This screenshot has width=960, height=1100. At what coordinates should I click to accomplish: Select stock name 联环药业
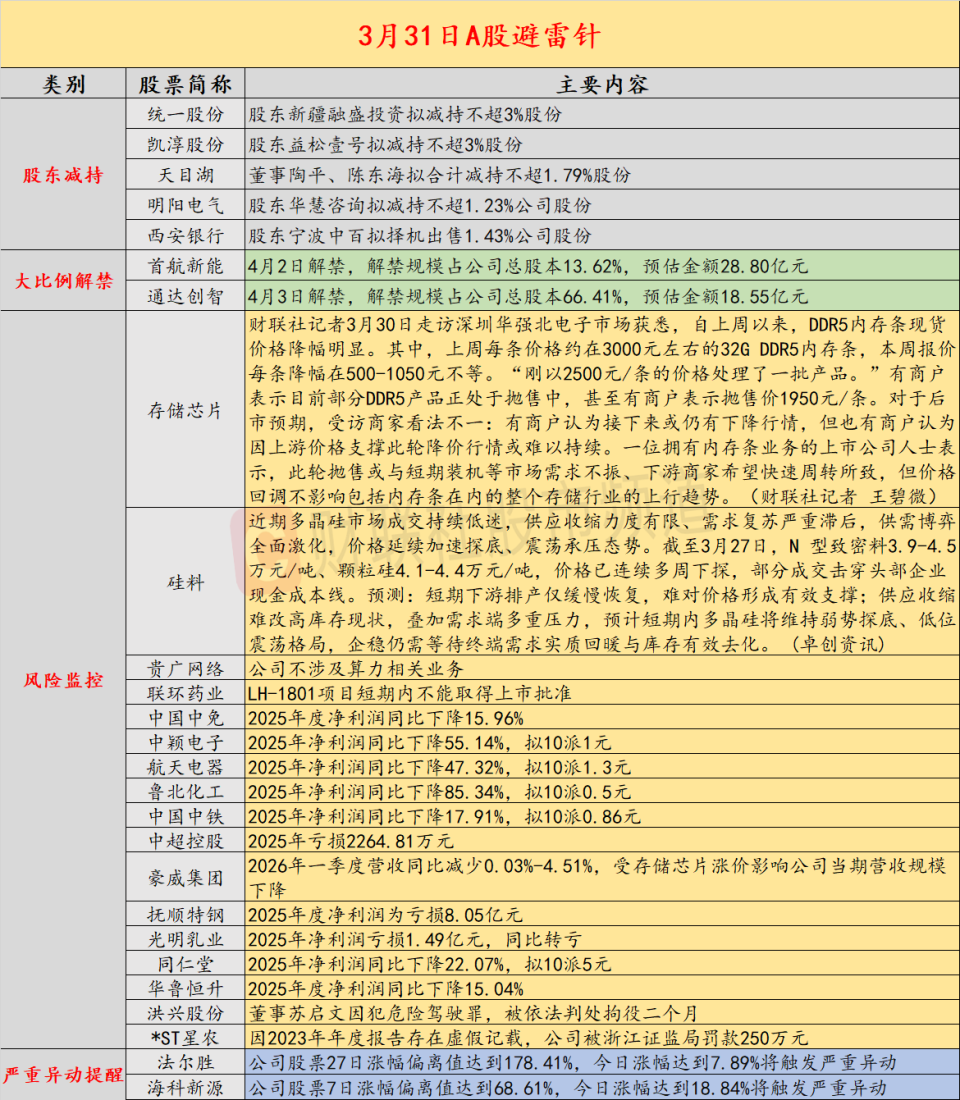coord(185,692)
